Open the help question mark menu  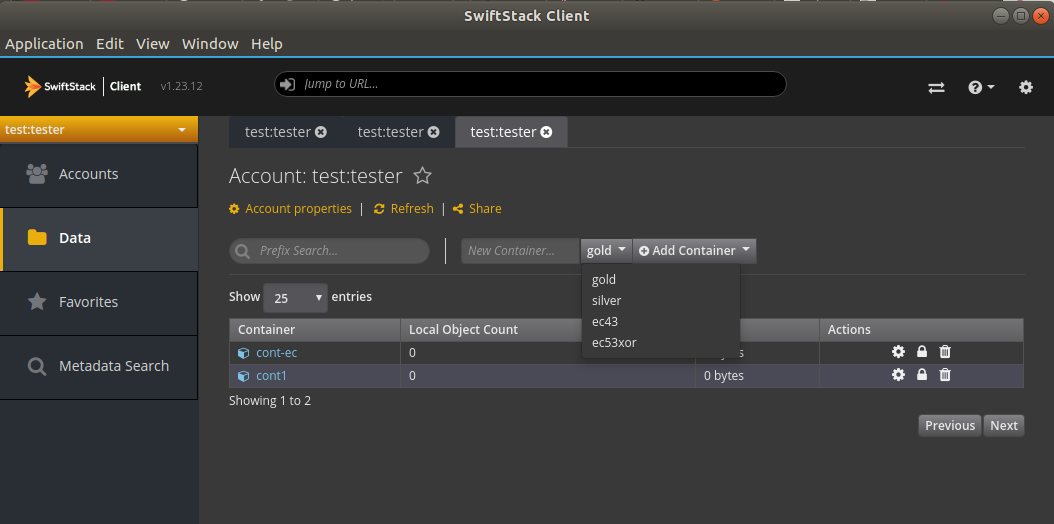(x=981, y=87)
